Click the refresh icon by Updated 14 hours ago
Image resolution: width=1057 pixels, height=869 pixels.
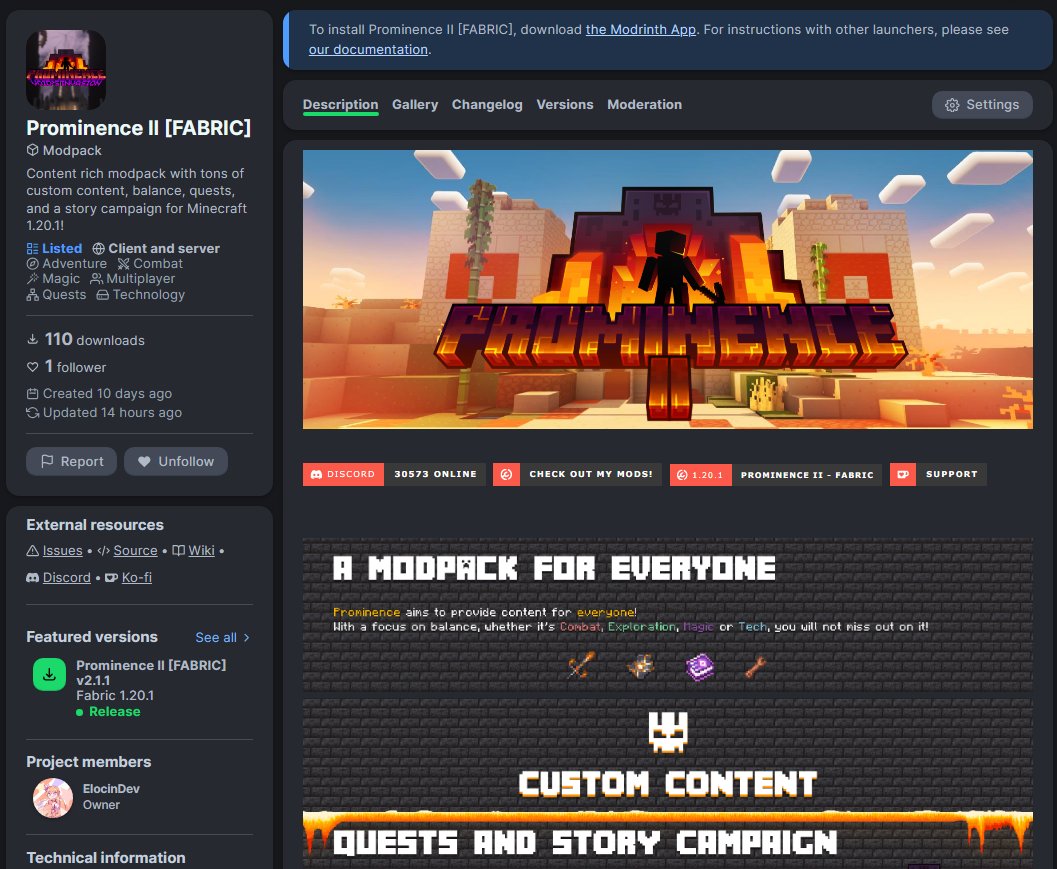pos(32,412)
